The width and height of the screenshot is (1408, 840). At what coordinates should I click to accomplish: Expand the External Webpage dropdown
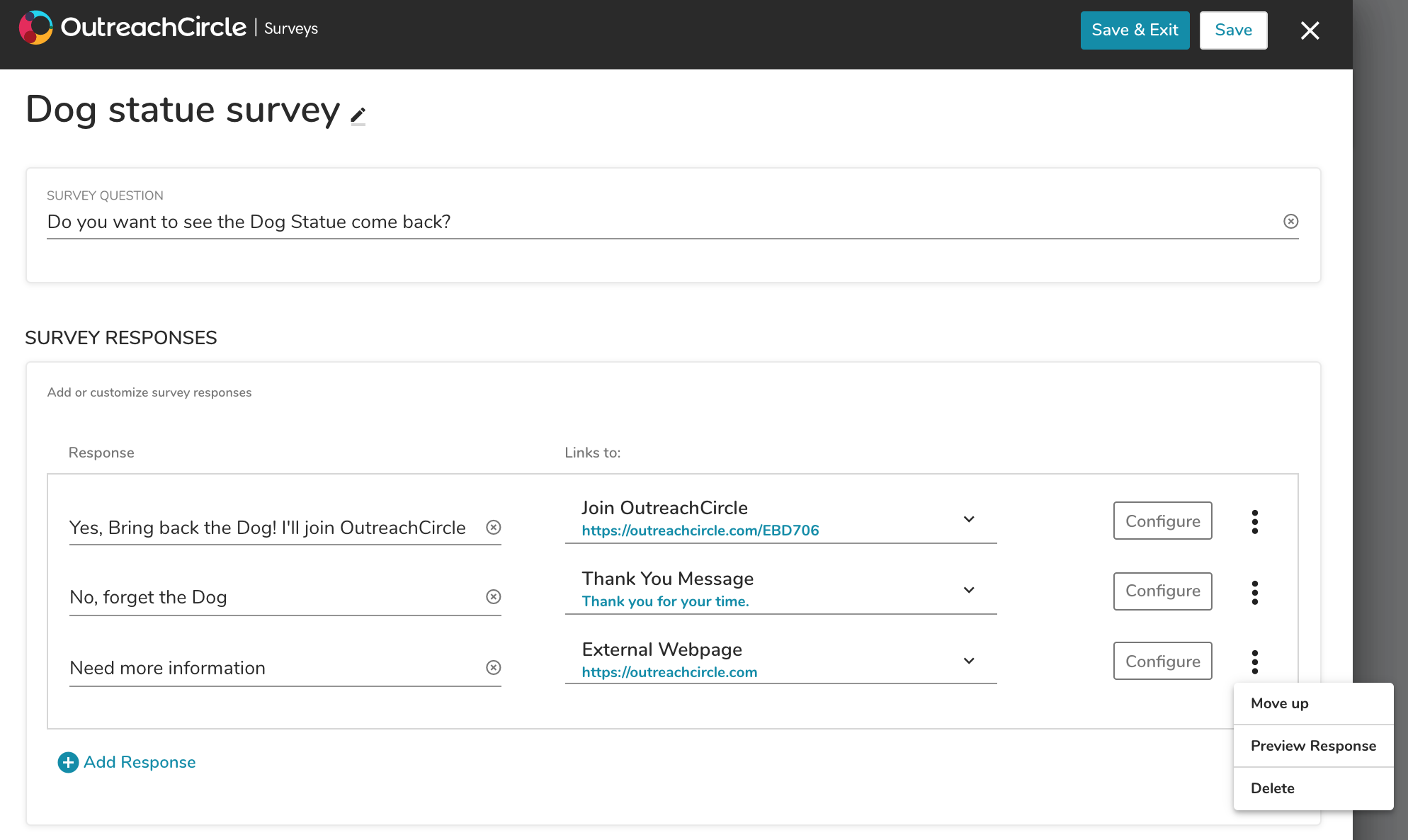click(969, 661)
